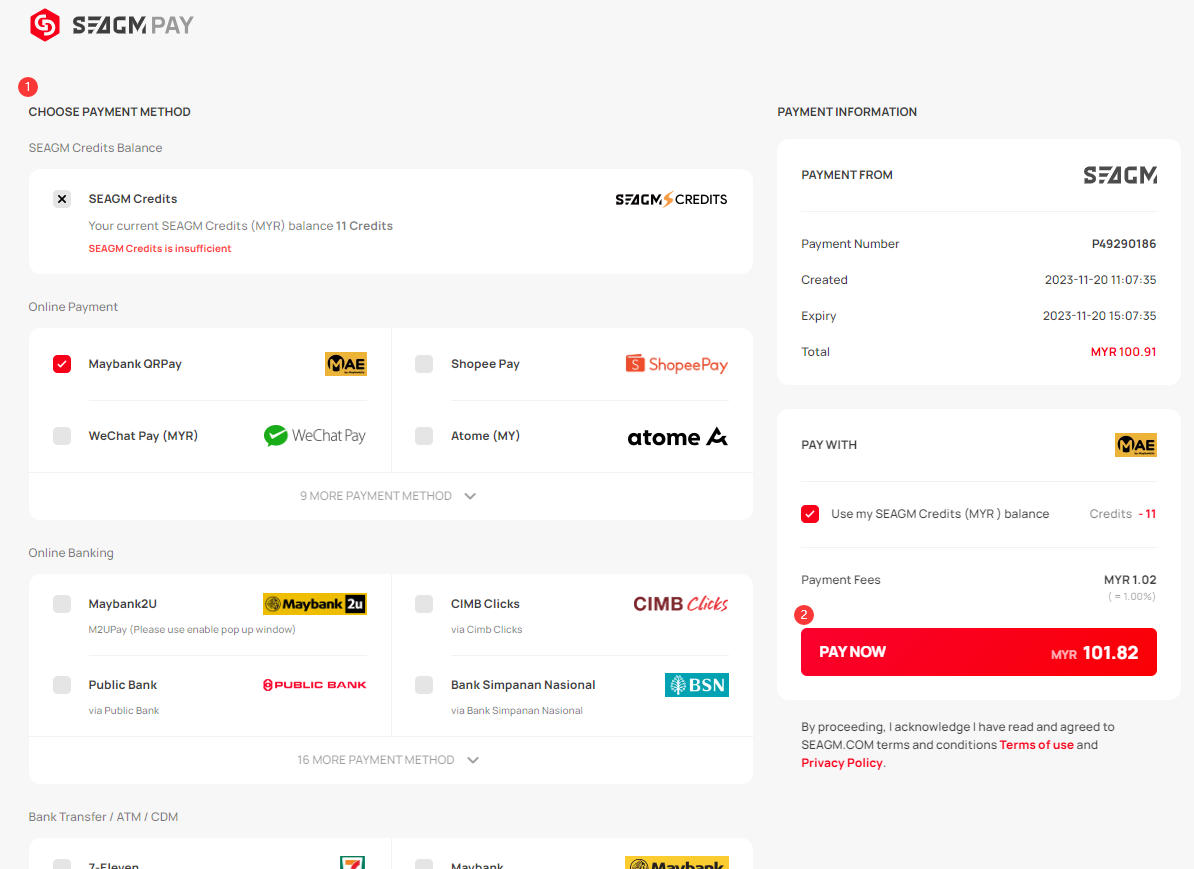Click the chevron next to 16 more payment method
Screen dimensions: 1194x869
pos(473,760)
